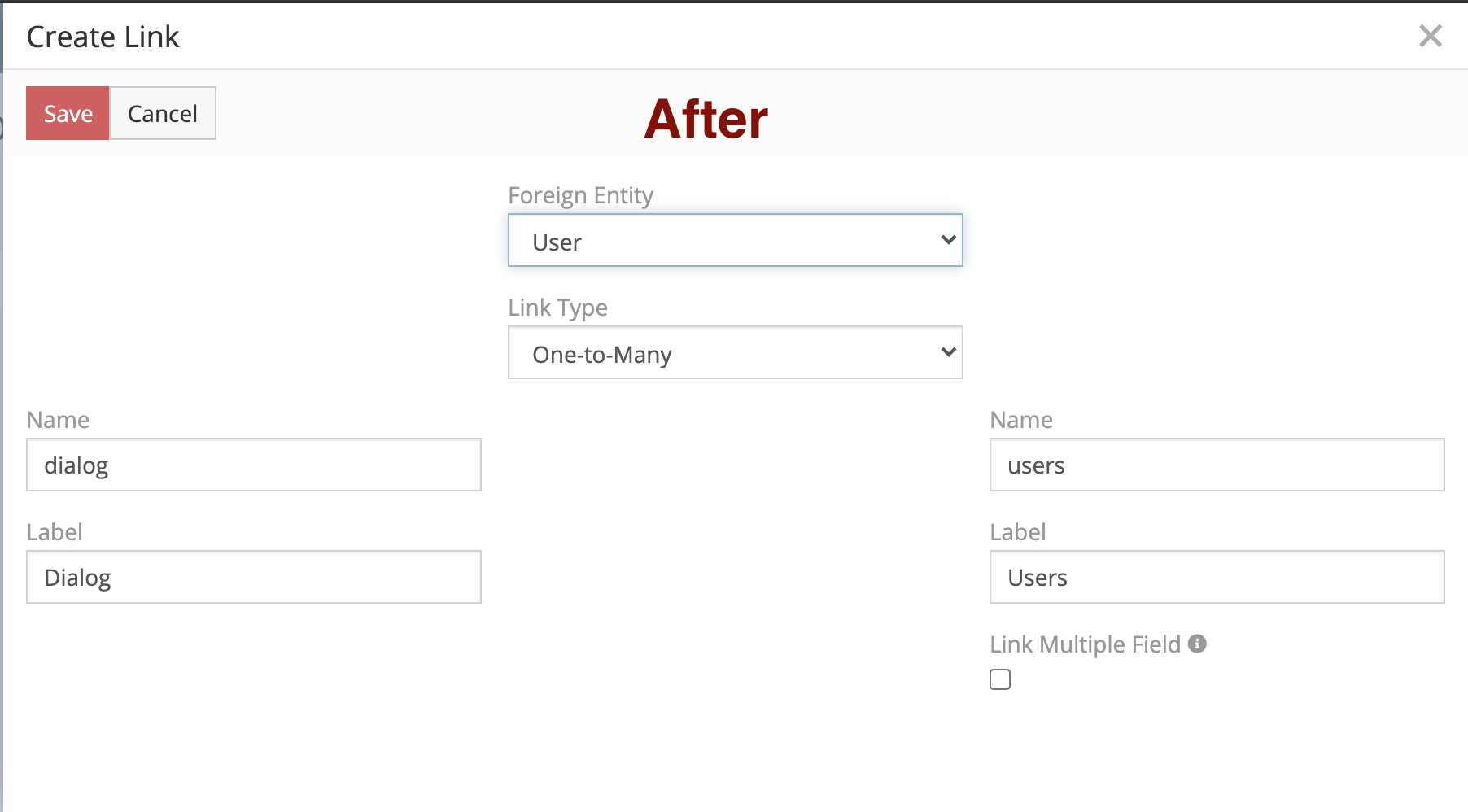Click the left Label field containing Dialog
The image size is (1468, 812).
(254, 578)
